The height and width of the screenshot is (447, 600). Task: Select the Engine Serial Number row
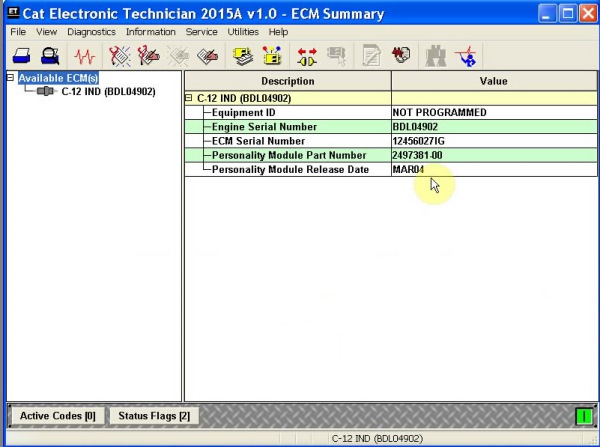tap(264, 127)
